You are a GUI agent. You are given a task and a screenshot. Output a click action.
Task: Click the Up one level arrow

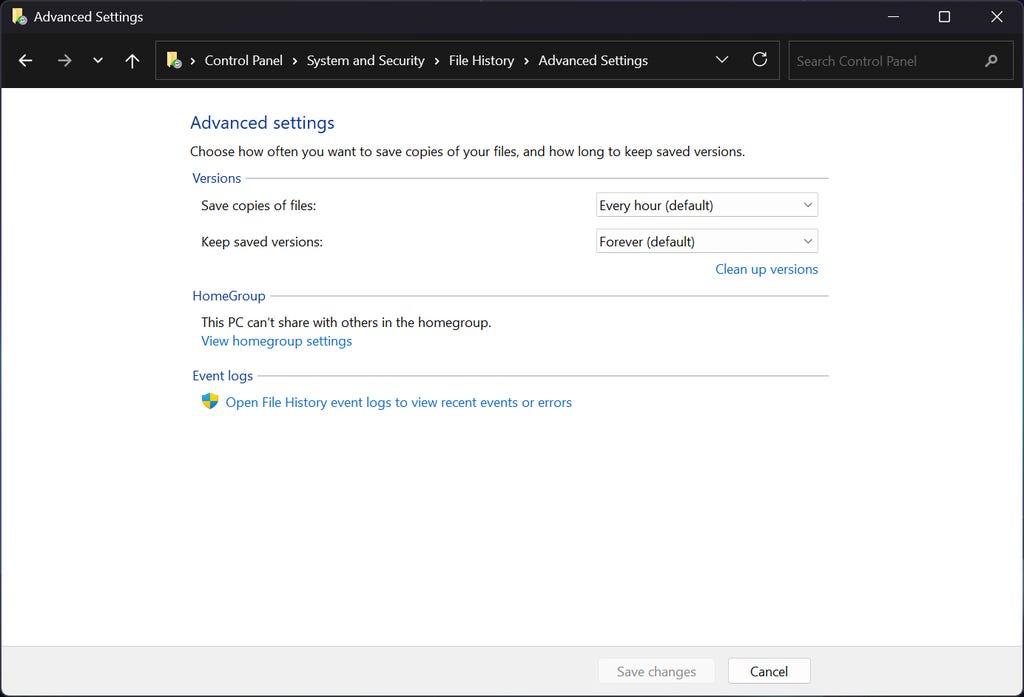[132, 61]
